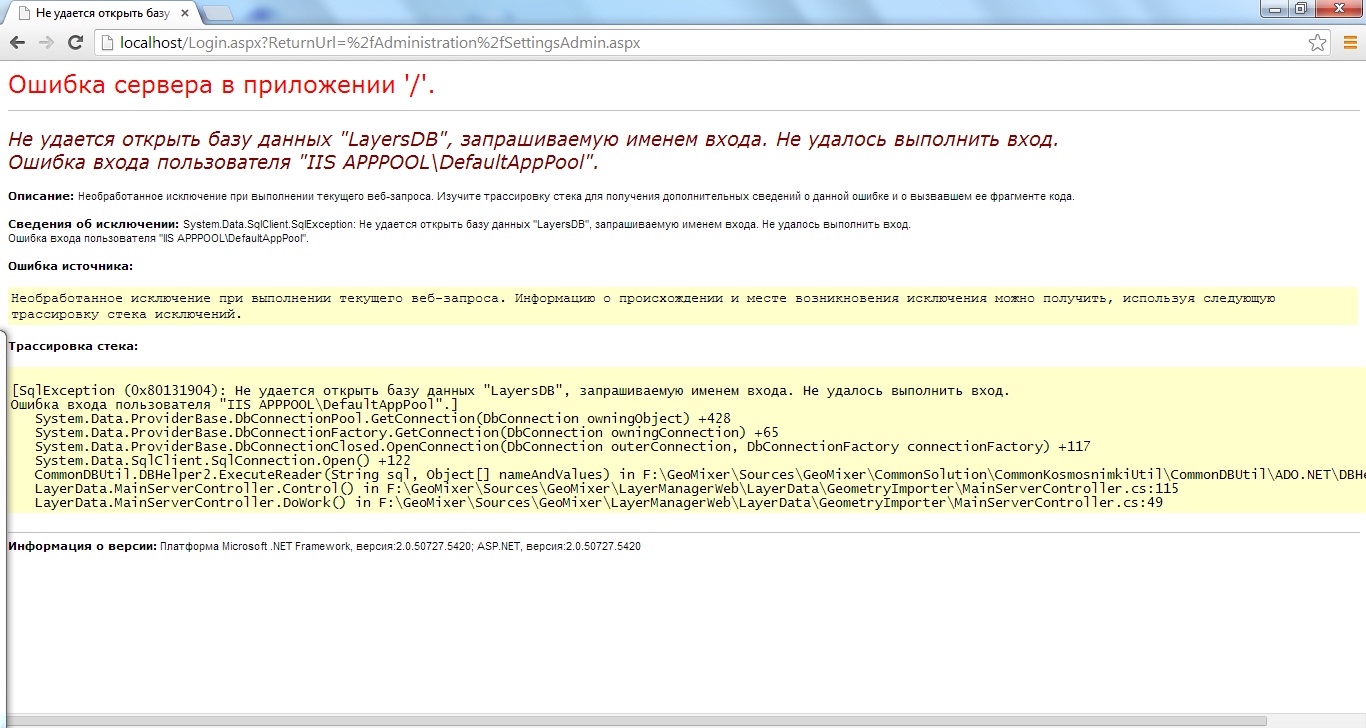Click the stack line "CommonDBUtil.DBHelper2.ExecuteReader"

click(700, 474)
